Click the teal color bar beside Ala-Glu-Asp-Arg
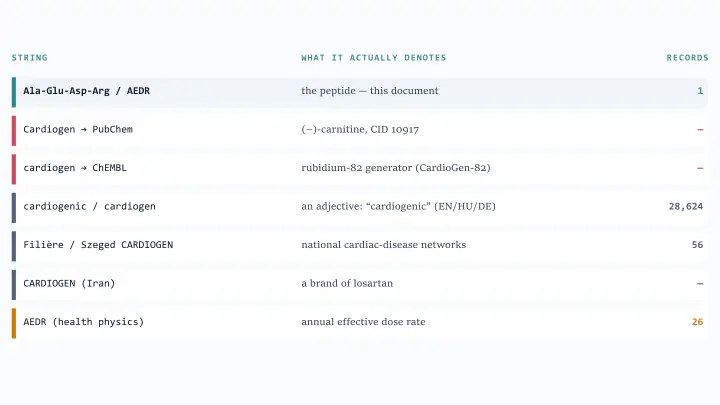 click(14, 92)
